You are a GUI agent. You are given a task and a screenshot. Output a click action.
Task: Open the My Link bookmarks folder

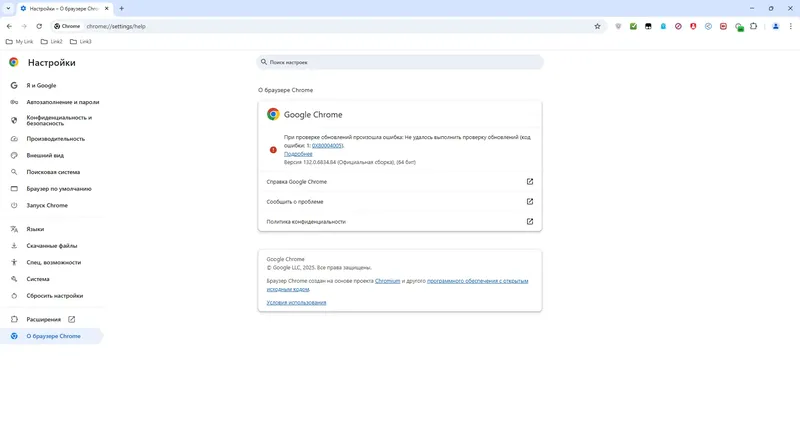[x=19, y=42]
